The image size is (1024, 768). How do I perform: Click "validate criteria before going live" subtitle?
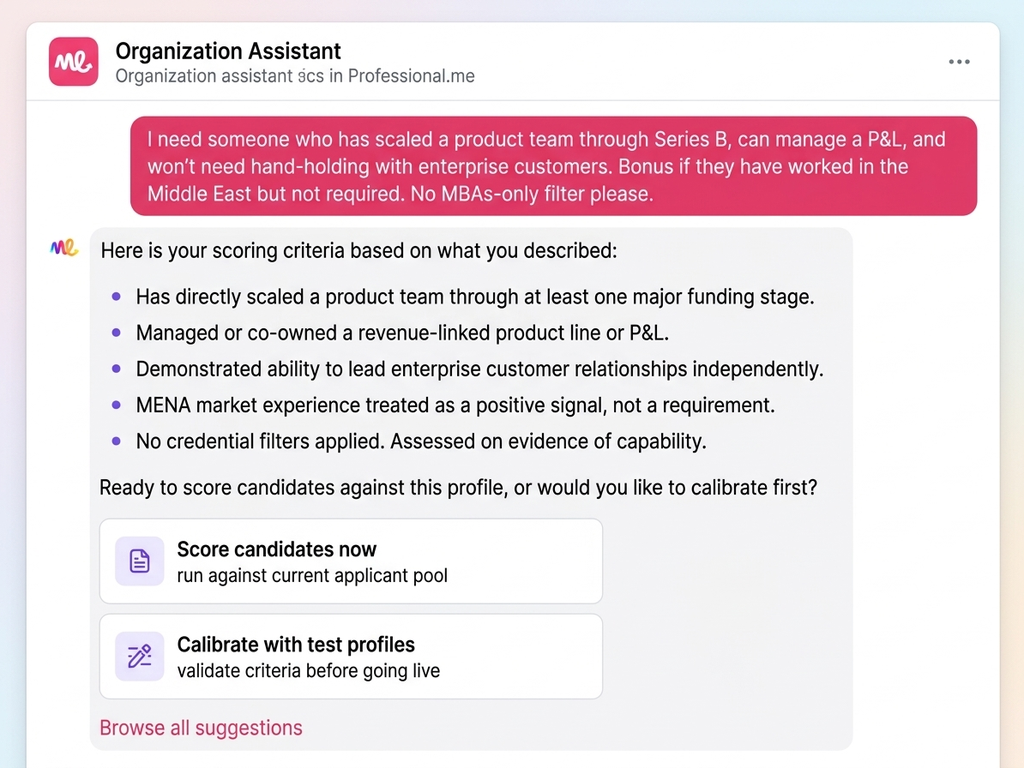pyautogui.click(x=308, y=671)
